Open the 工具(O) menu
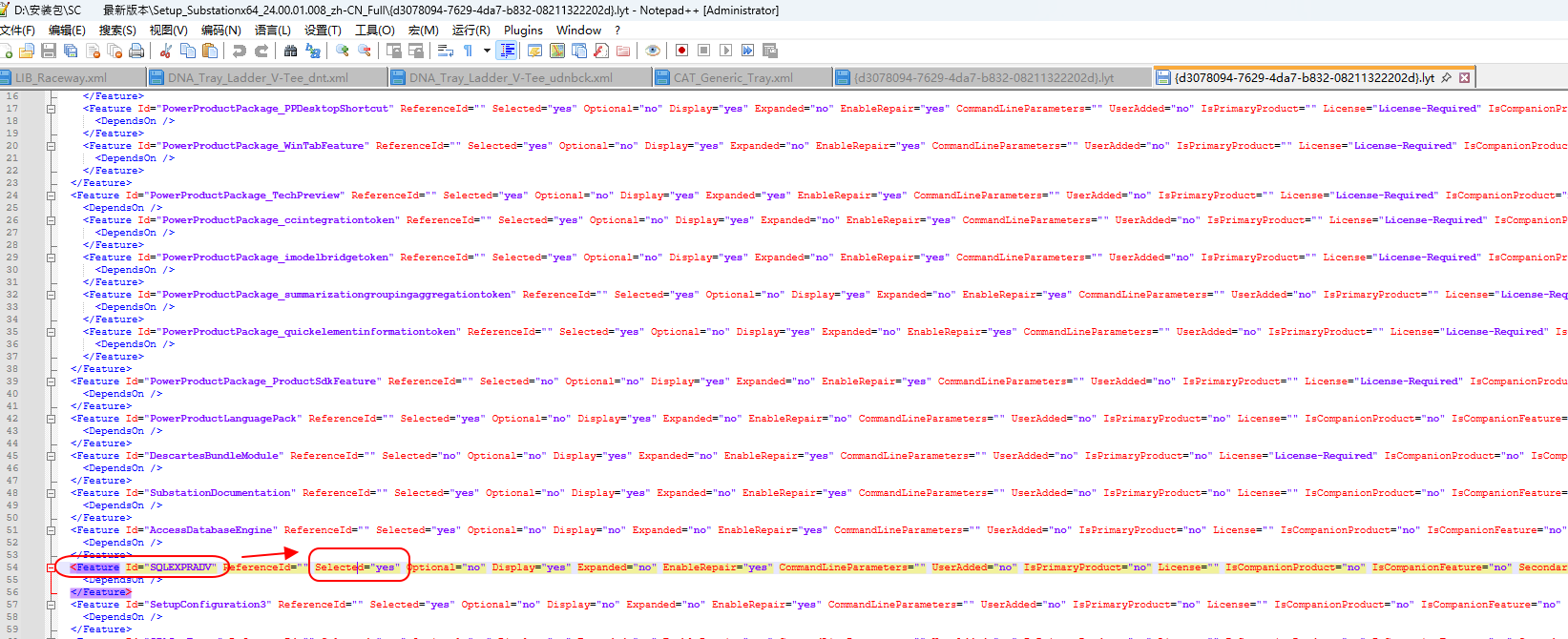This screenshot has height=639, width=1568. 375,31
